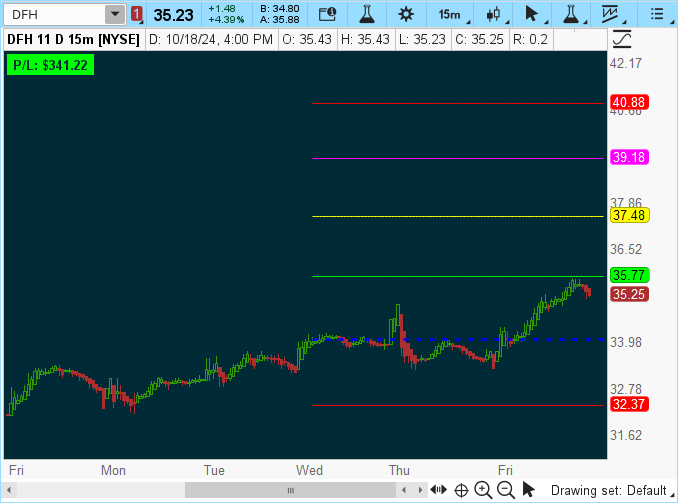Open the news and alerts calendar icon

tap(327, 14)
